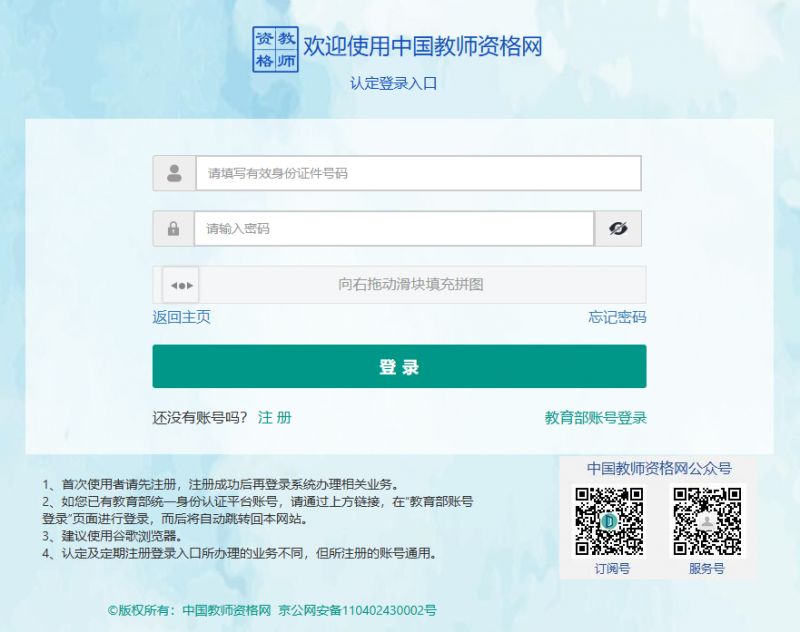The width and height of the screenshot is (800, 632).
Task: Click the 还没有账号吗？ text
Action: coord(200,418)
